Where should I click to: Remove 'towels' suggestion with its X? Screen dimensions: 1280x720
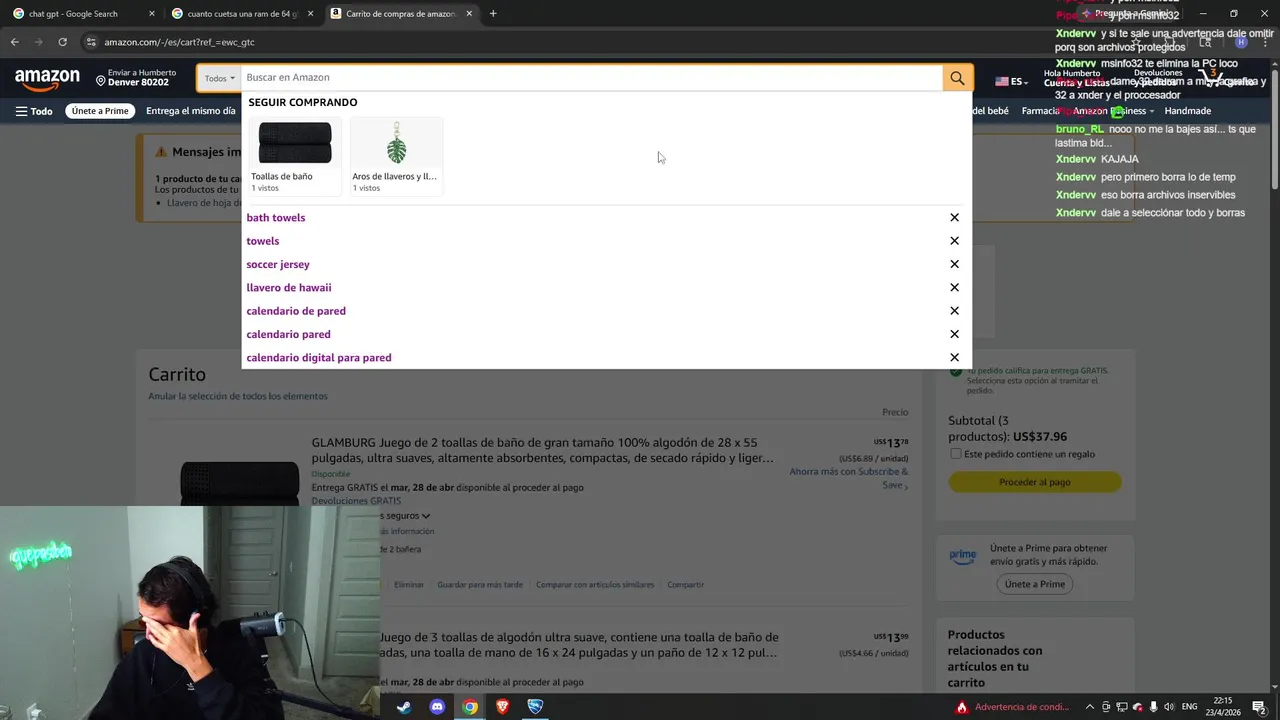point(954,241)
